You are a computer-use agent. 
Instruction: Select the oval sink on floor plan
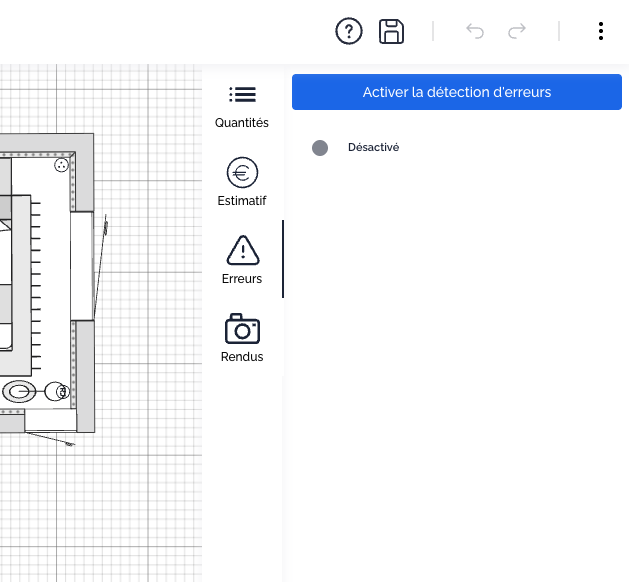[19, 391]
